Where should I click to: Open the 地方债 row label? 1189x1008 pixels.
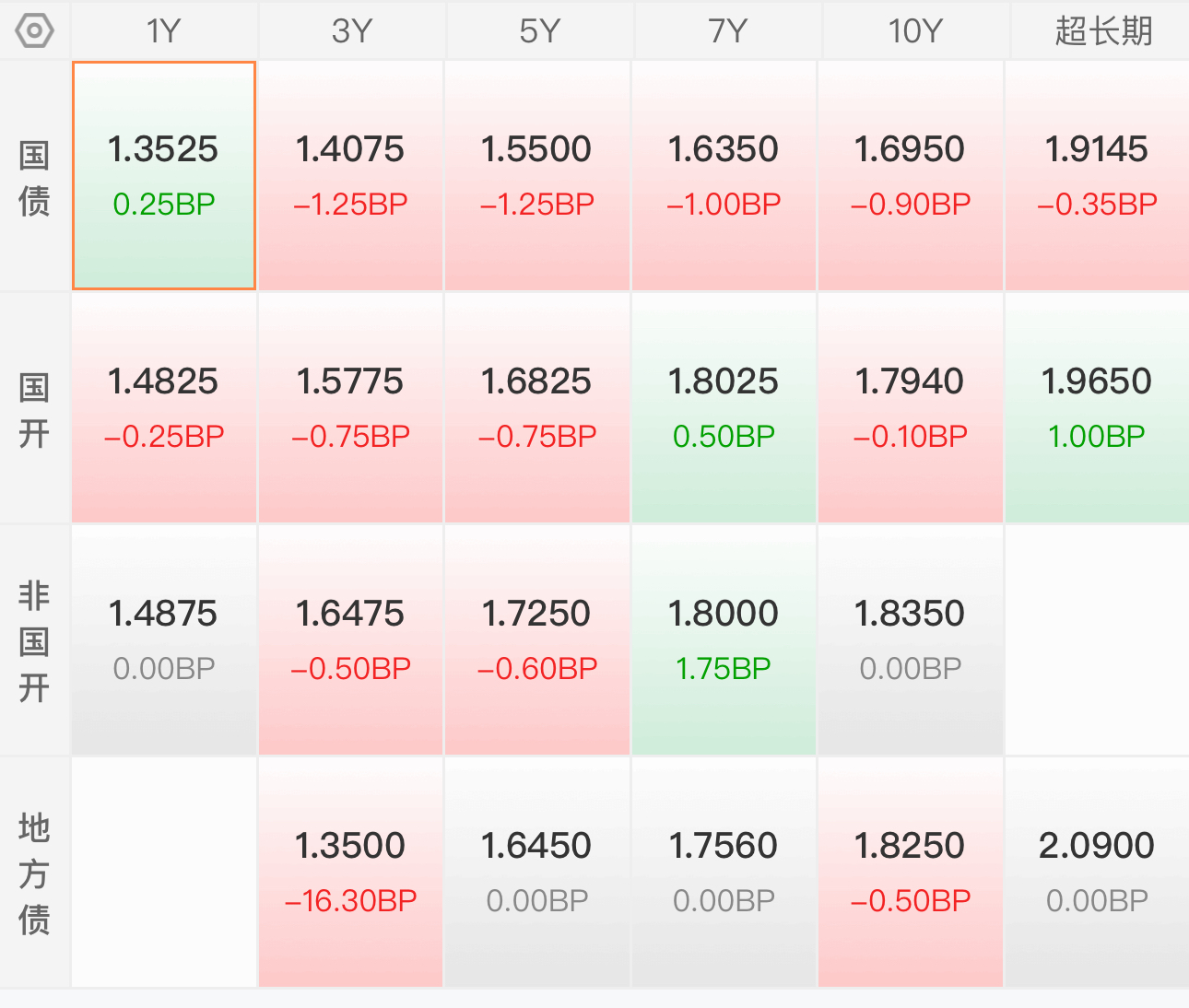click(x=35, y=873)
